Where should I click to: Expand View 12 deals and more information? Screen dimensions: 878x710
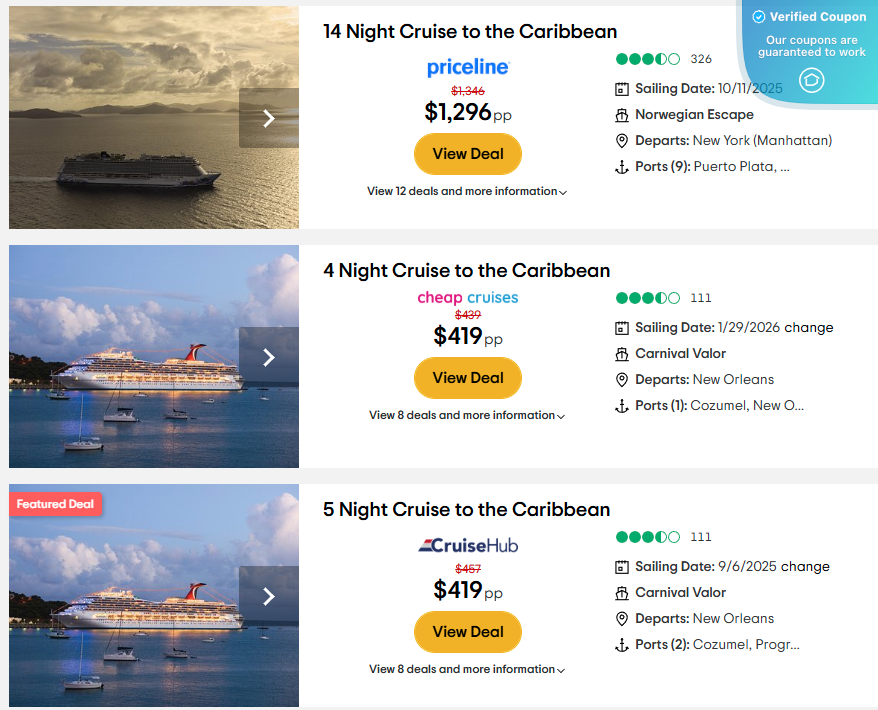467,191
